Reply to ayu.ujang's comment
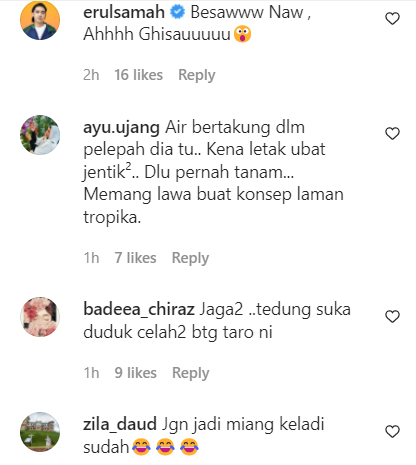The image size is (416, 465). 190,258
